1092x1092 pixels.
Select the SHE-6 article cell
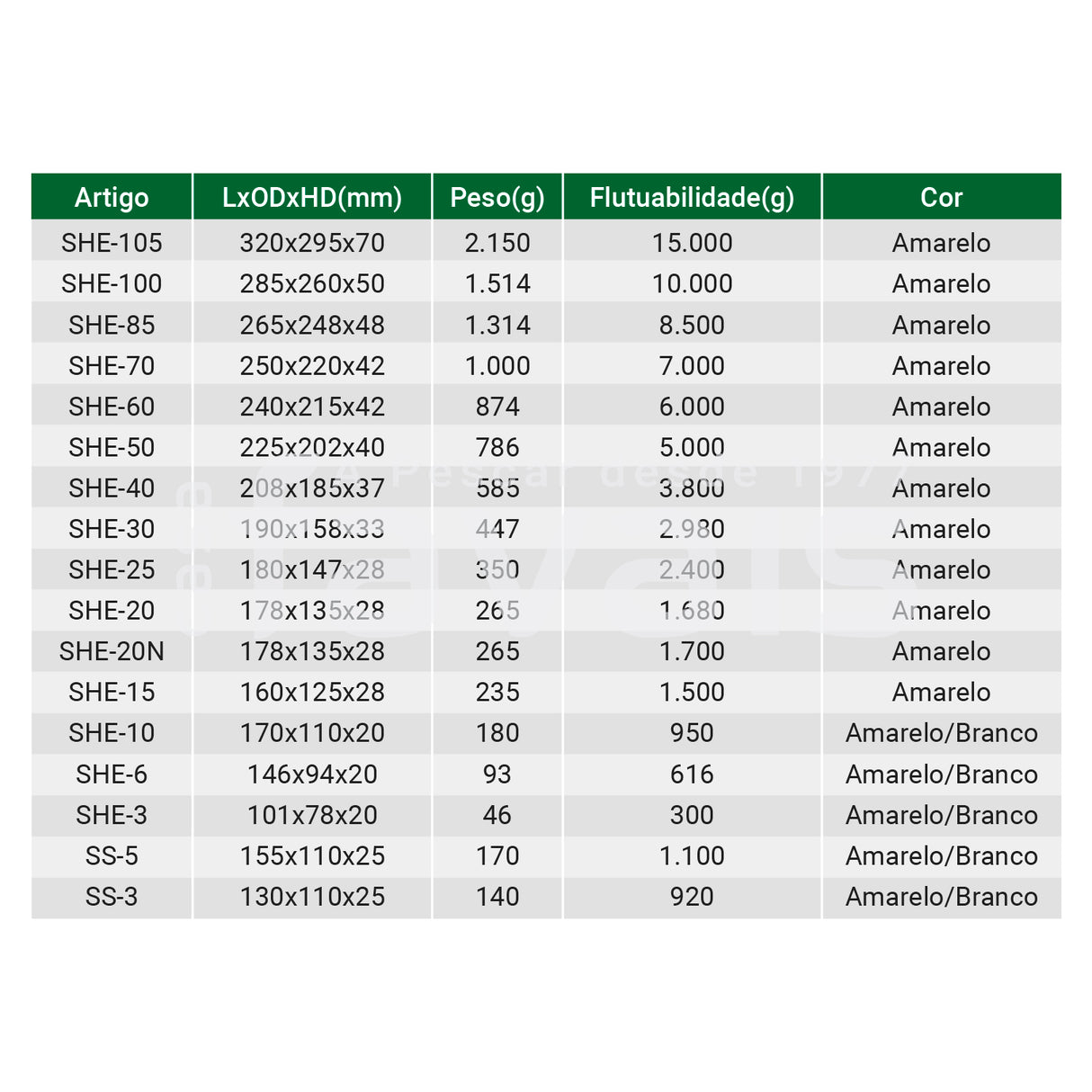click(x=112, y=774)
